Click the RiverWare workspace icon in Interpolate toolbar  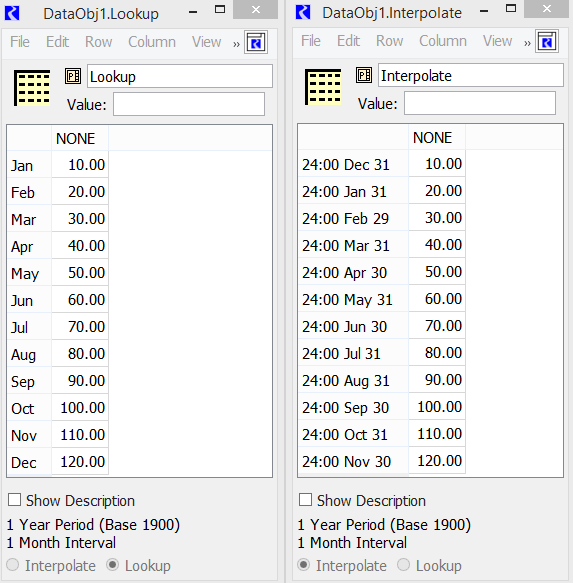click(x=547, y=41)
